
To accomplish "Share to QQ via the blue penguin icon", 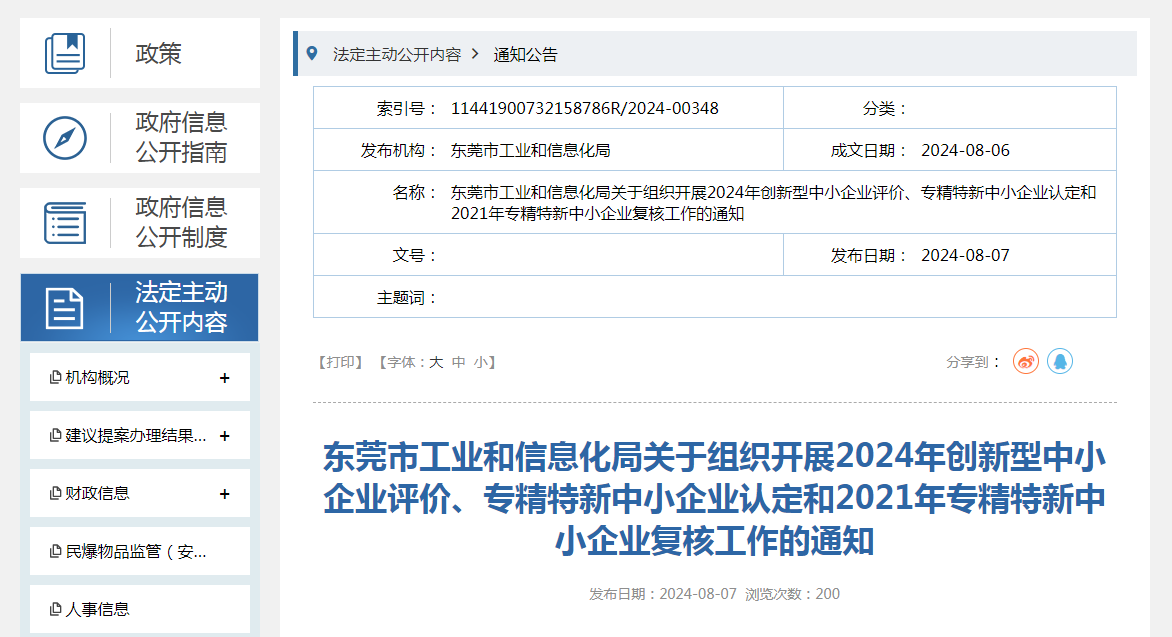I will 1060,362.
